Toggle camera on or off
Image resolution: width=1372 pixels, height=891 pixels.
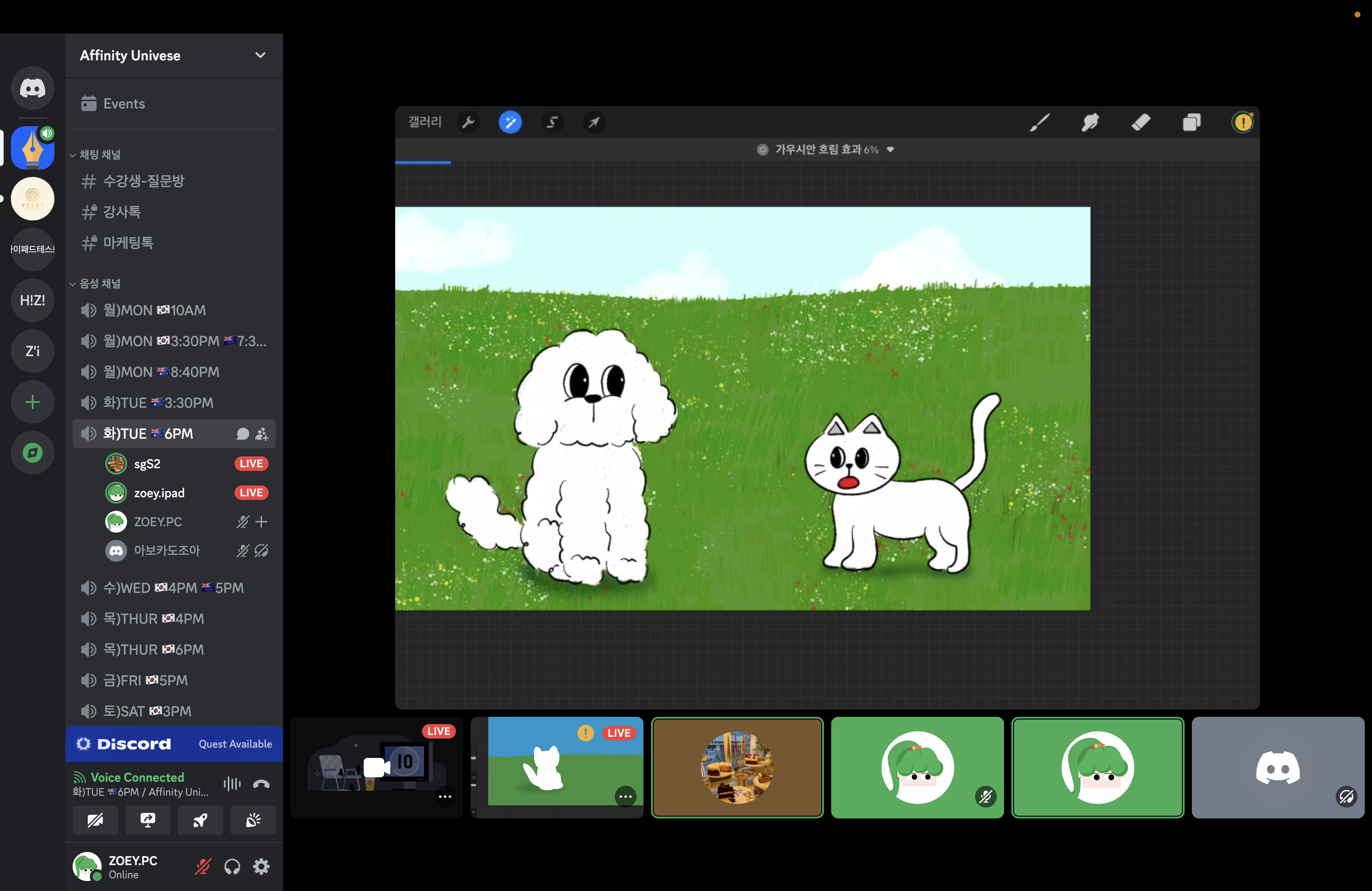(95, 820)
